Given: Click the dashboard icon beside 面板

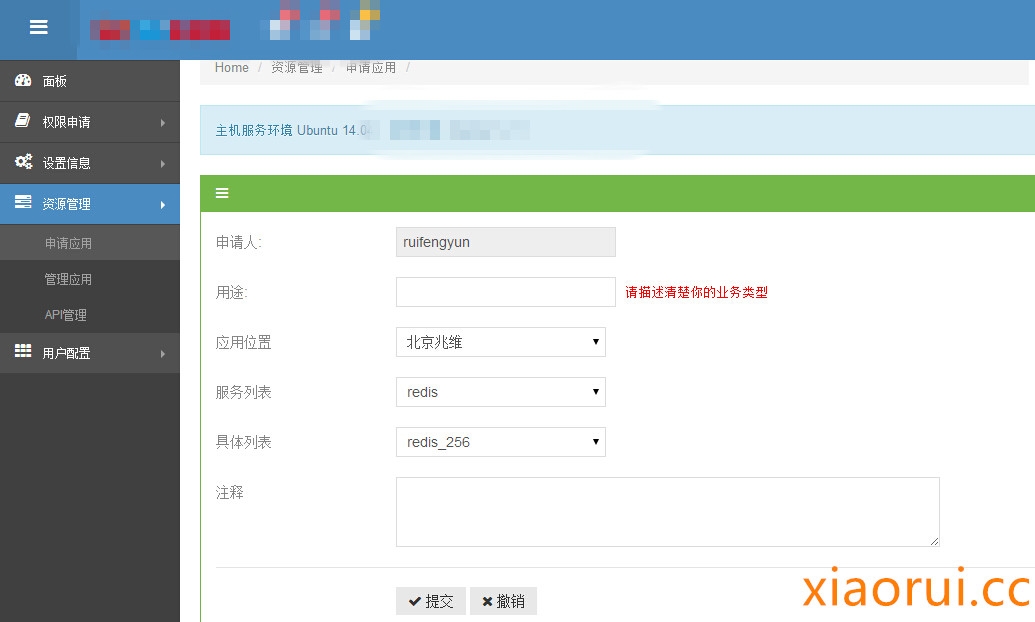Looking at the screenshot, I should click(x=23, y=80).
